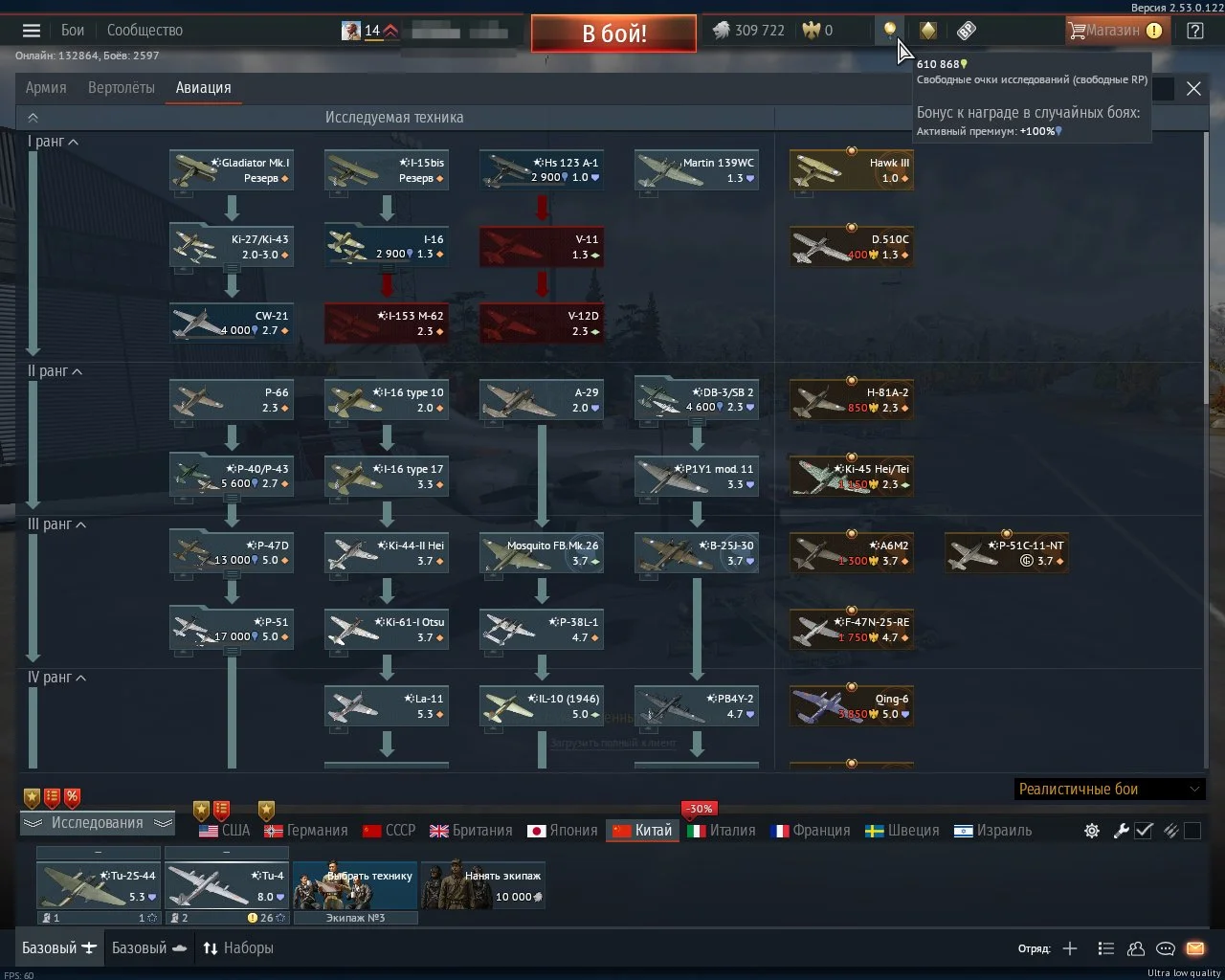
Task: Select the locked I-153 M-62 aircraft card
Action: pos(387,323)
